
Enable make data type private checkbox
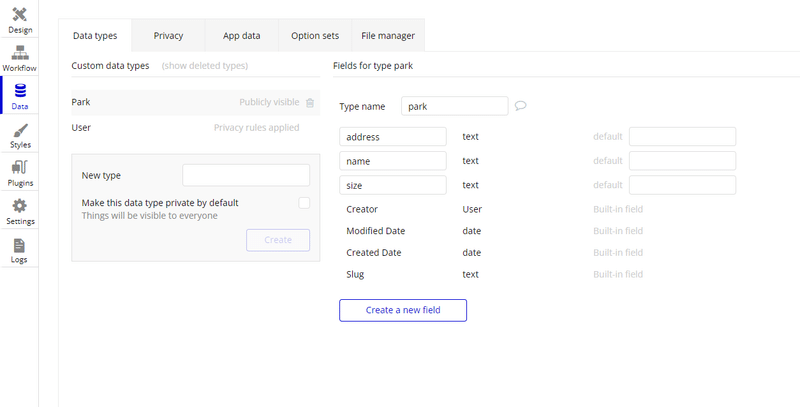click(x=304, y=203)
